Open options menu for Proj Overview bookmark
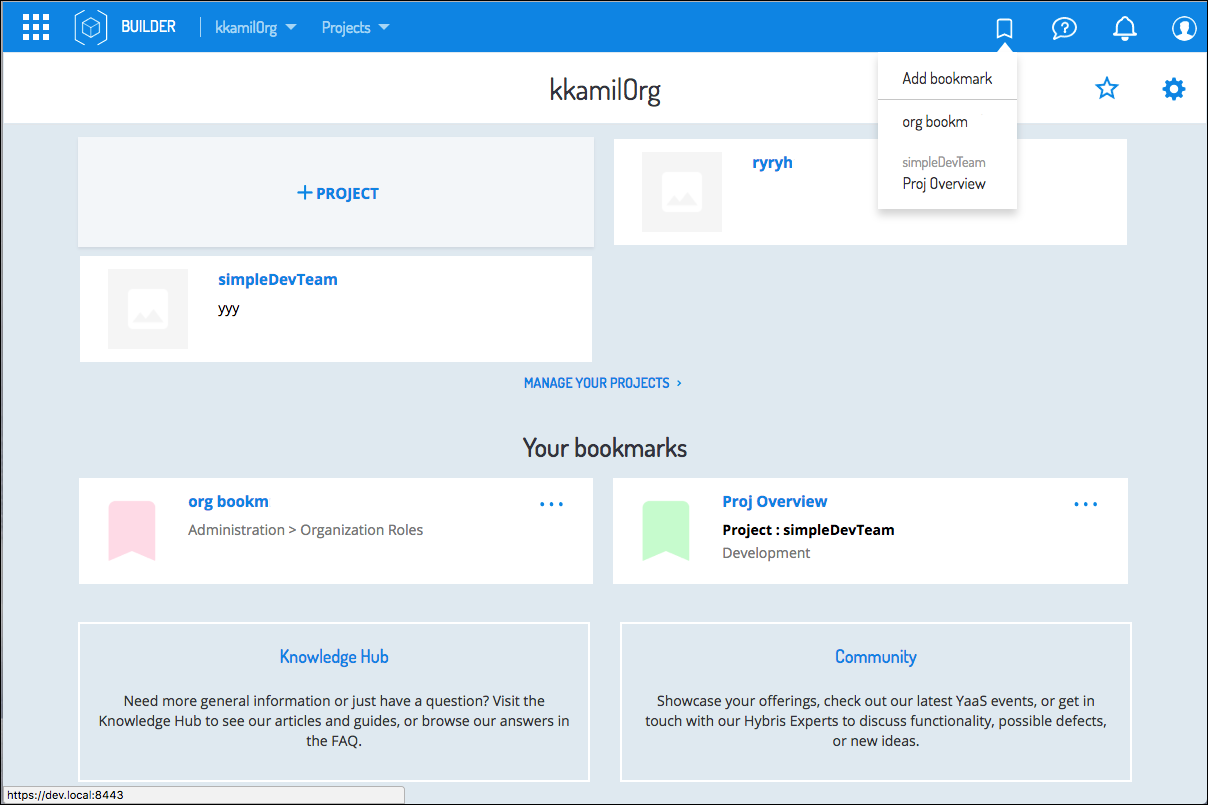The image size is (1208, 805). tap(1085, 504)
